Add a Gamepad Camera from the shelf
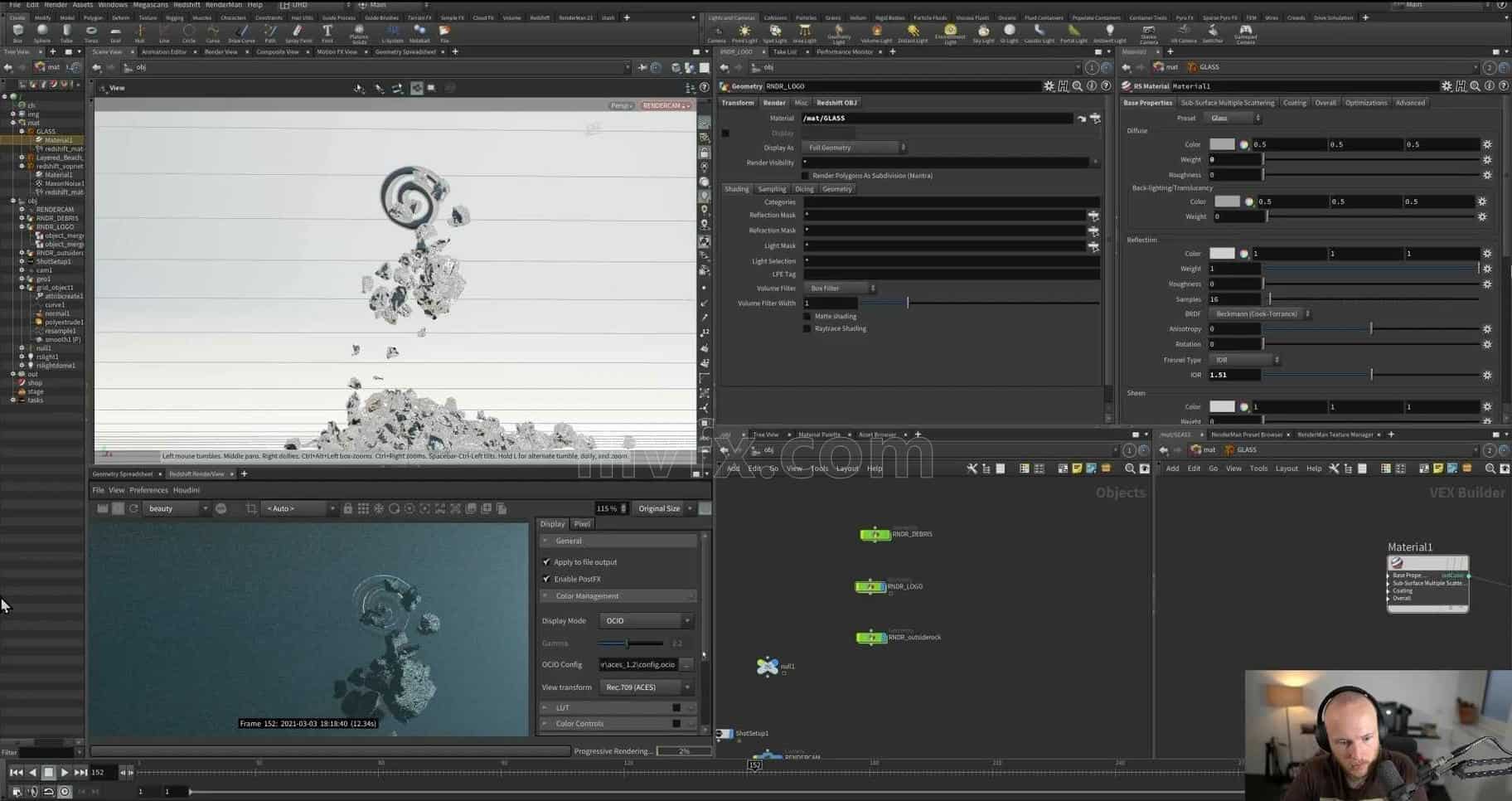The image size is (1512, 801). (1245, 34)
